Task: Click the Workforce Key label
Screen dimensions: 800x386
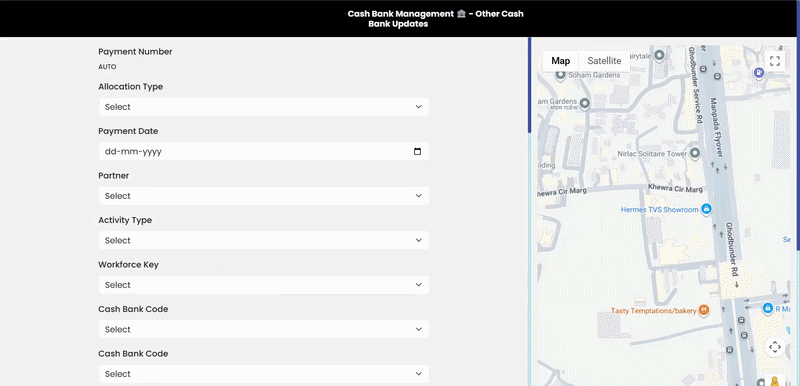Action: coord(129,265)
